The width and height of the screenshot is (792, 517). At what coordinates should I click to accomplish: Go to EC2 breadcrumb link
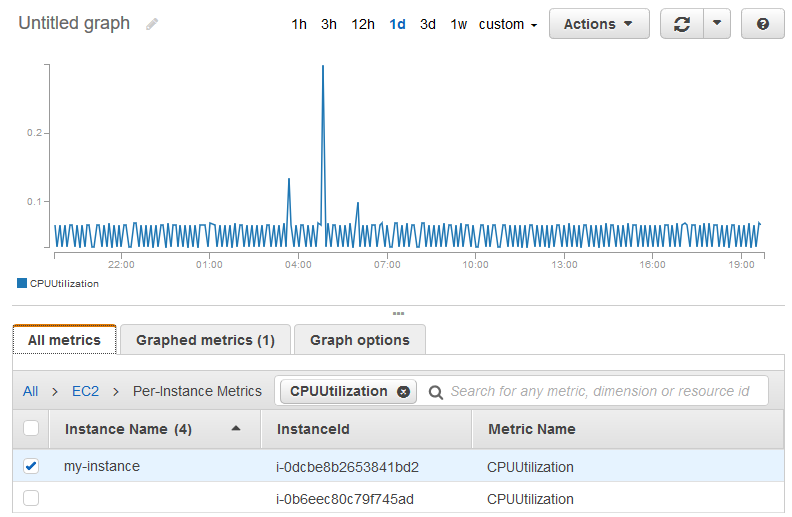[85, 391]
